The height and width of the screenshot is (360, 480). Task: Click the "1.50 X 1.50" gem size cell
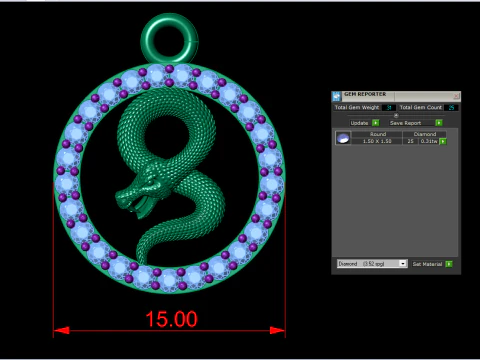[x=377, y=141]
